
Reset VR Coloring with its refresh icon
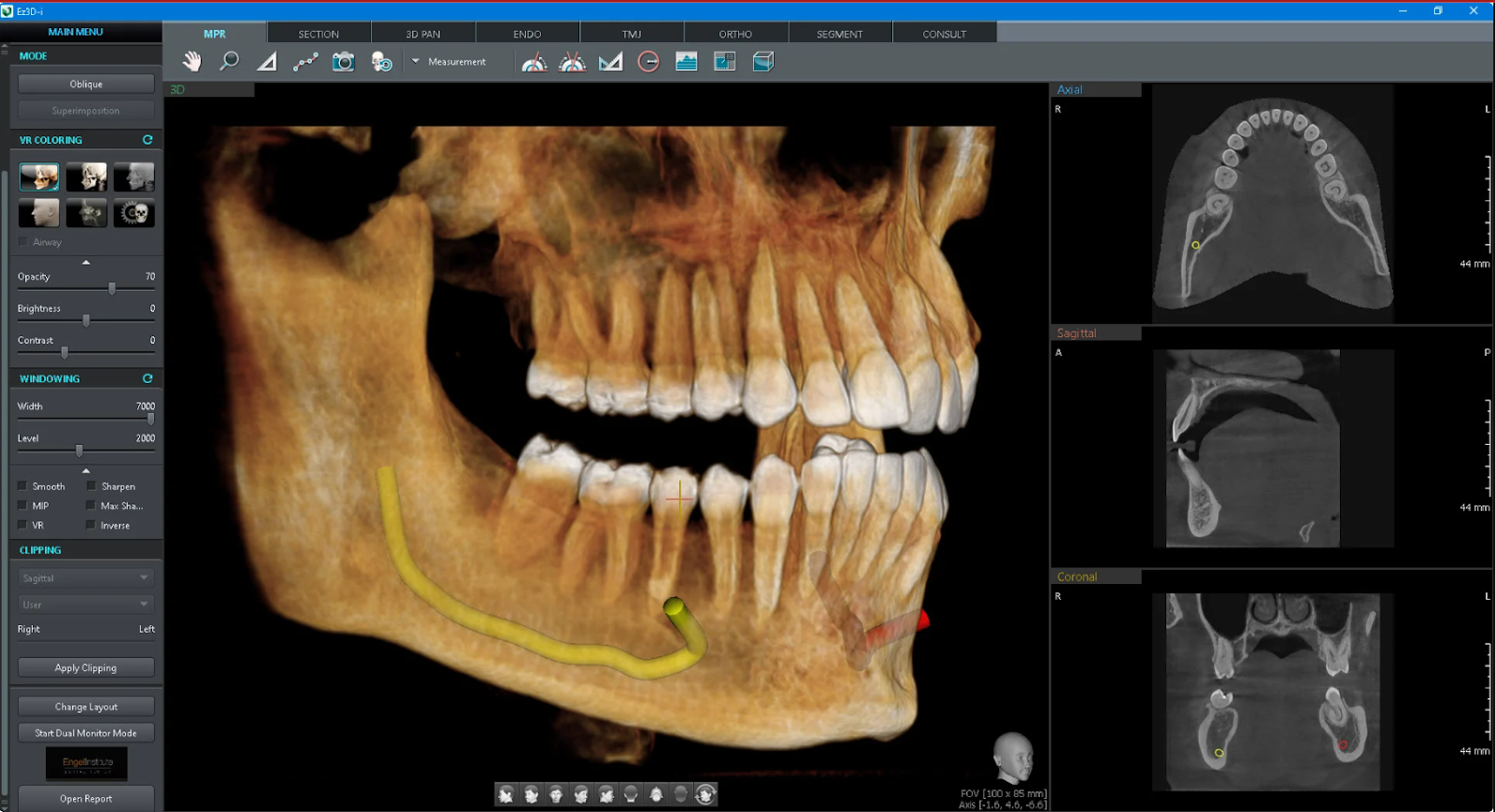pos(148,139)
